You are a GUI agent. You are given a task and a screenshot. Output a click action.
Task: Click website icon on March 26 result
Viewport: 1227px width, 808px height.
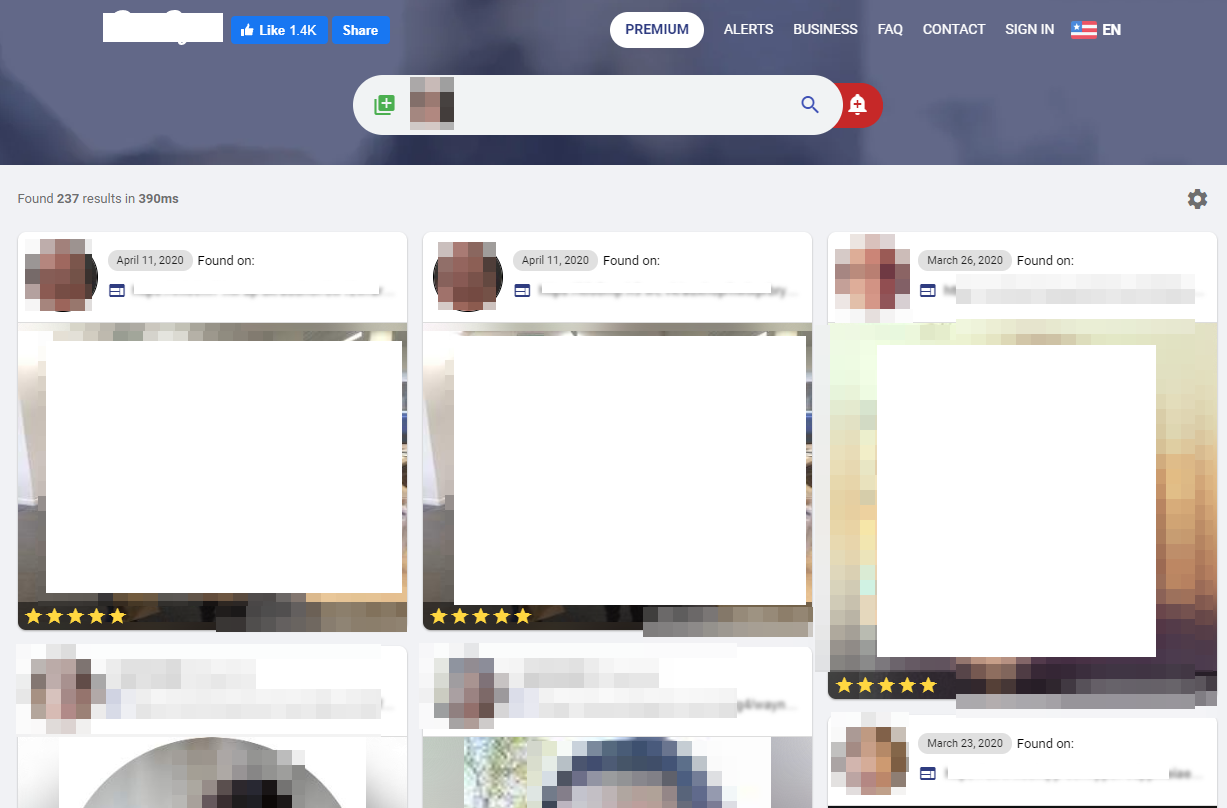928,291
